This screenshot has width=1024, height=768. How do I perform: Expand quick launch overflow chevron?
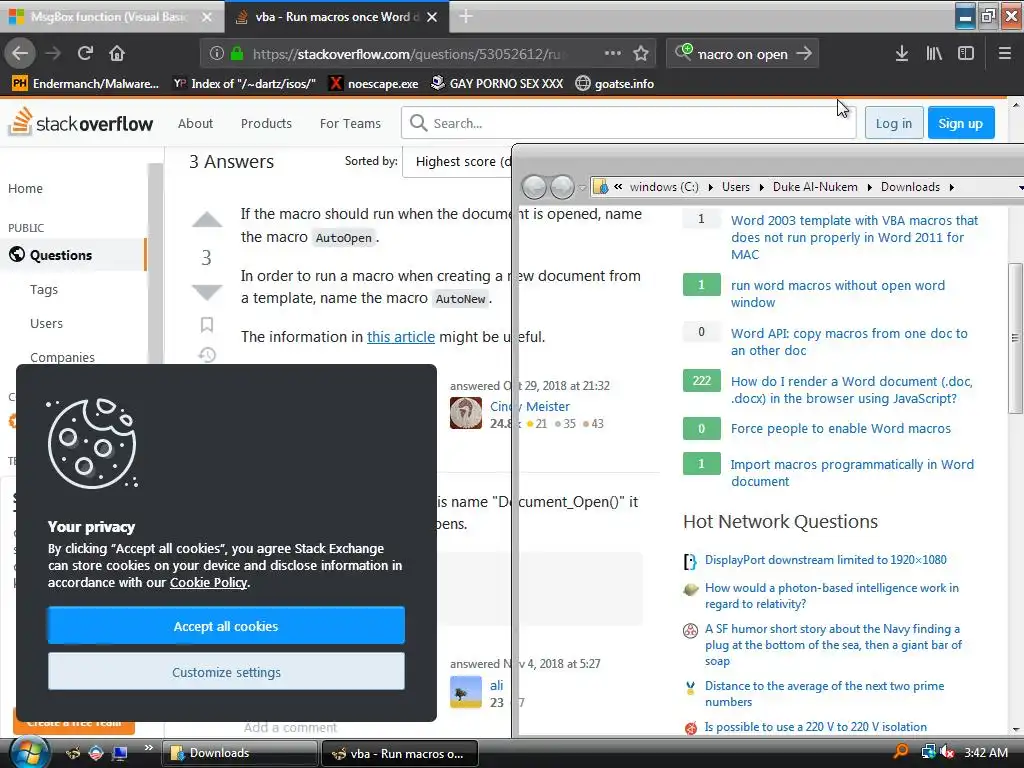[x=149, y=748]
